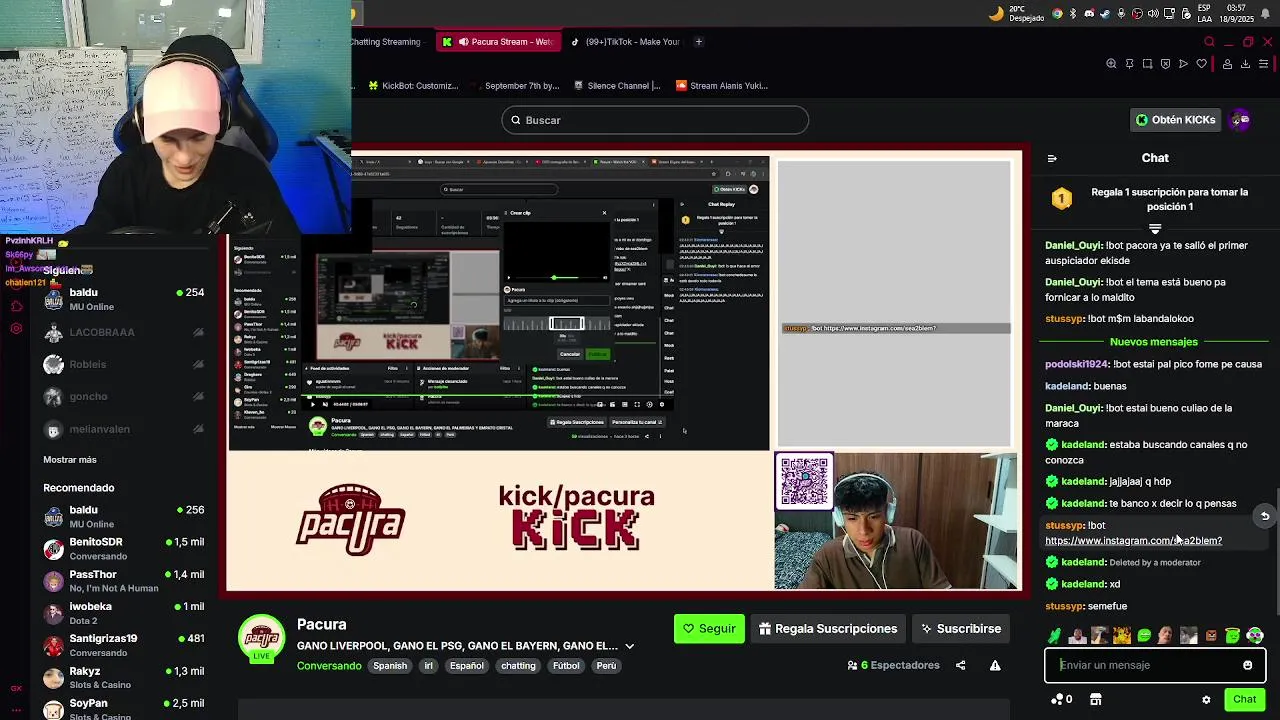Open Rakyz Slots & Casino channel

pos(124,677)
